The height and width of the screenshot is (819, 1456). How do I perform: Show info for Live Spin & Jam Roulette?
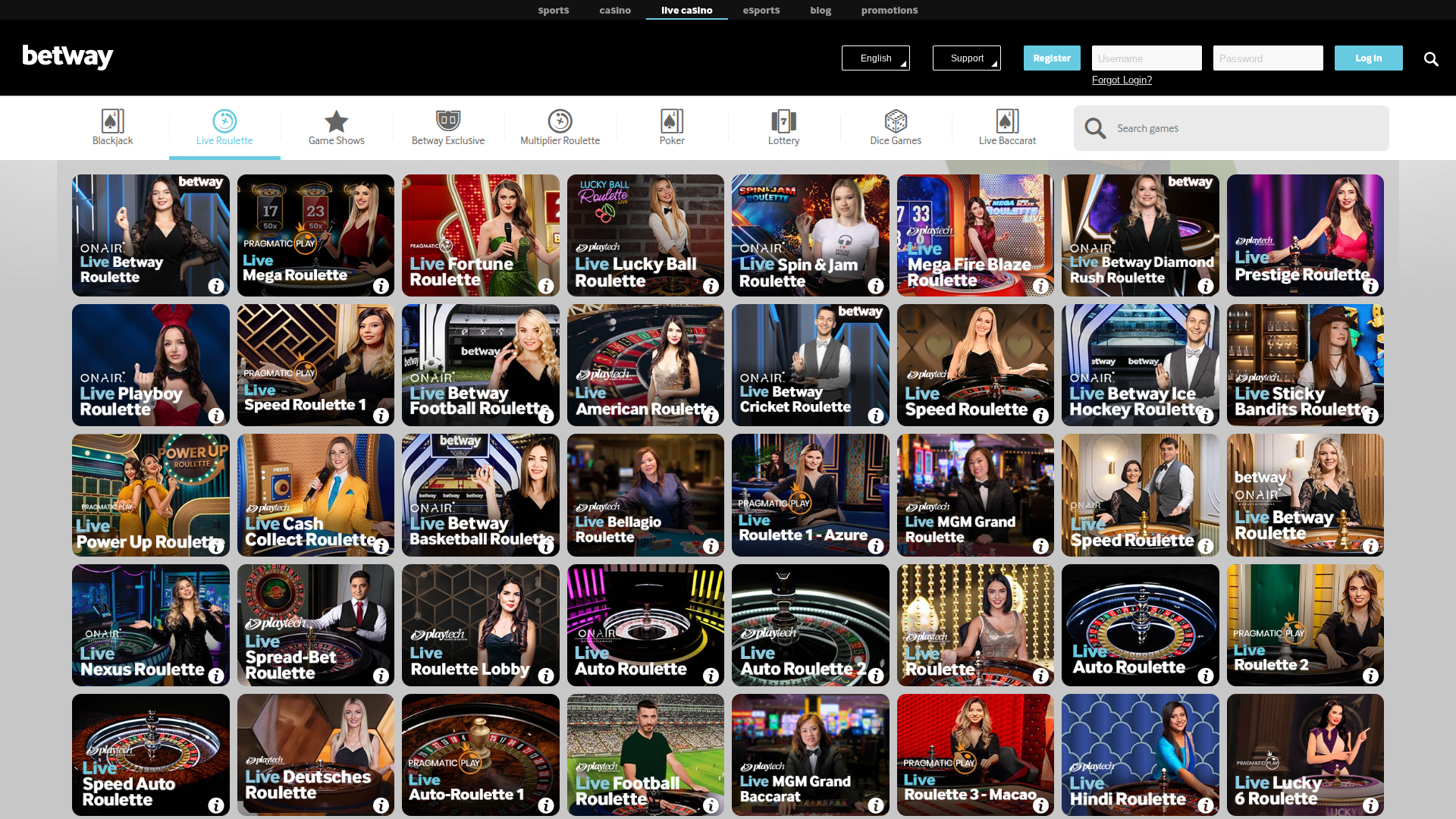click(x=876, y=286)
